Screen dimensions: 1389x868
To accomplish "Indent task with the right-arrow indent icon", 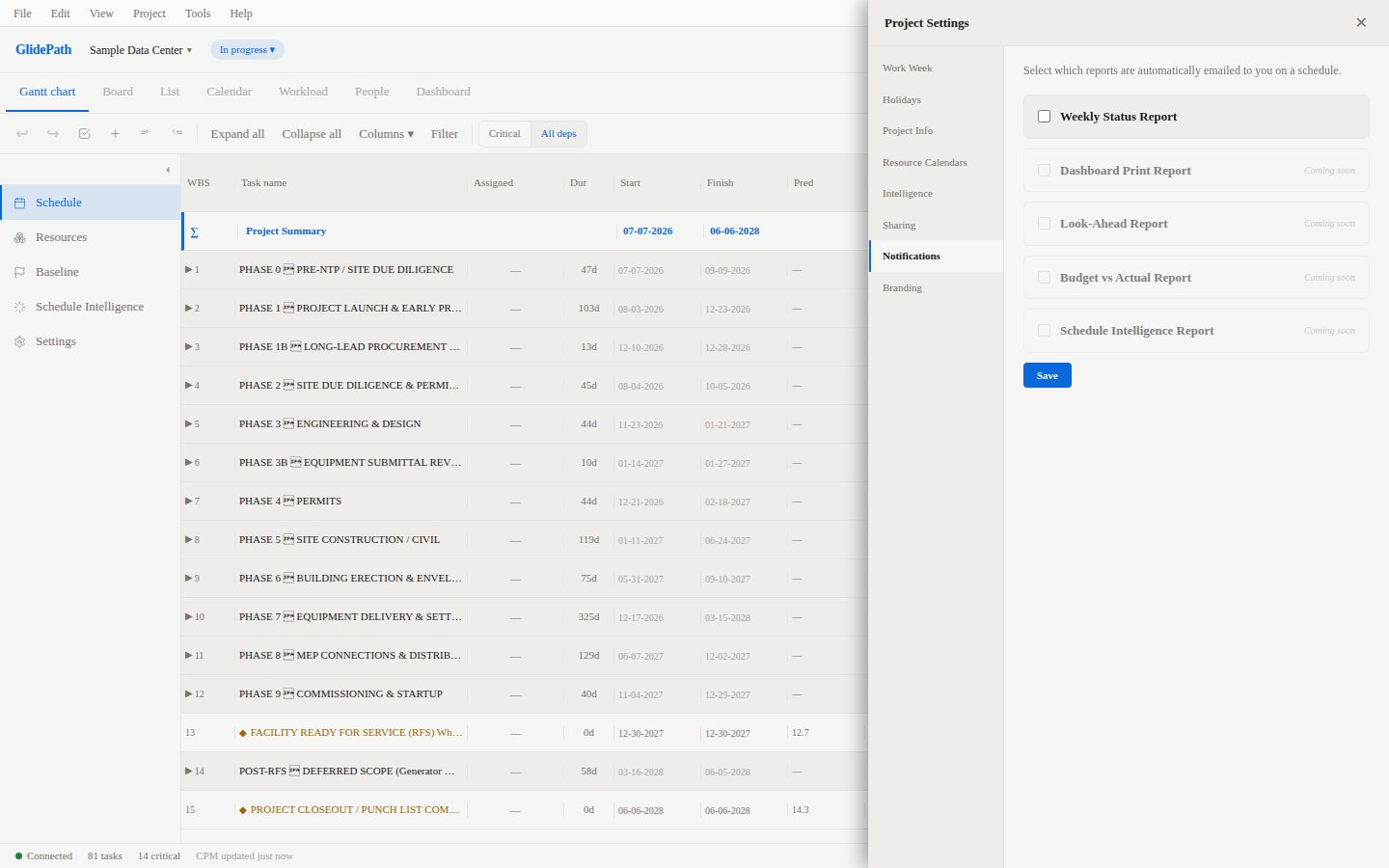I will pyautogui.click(x=145, y=133).
